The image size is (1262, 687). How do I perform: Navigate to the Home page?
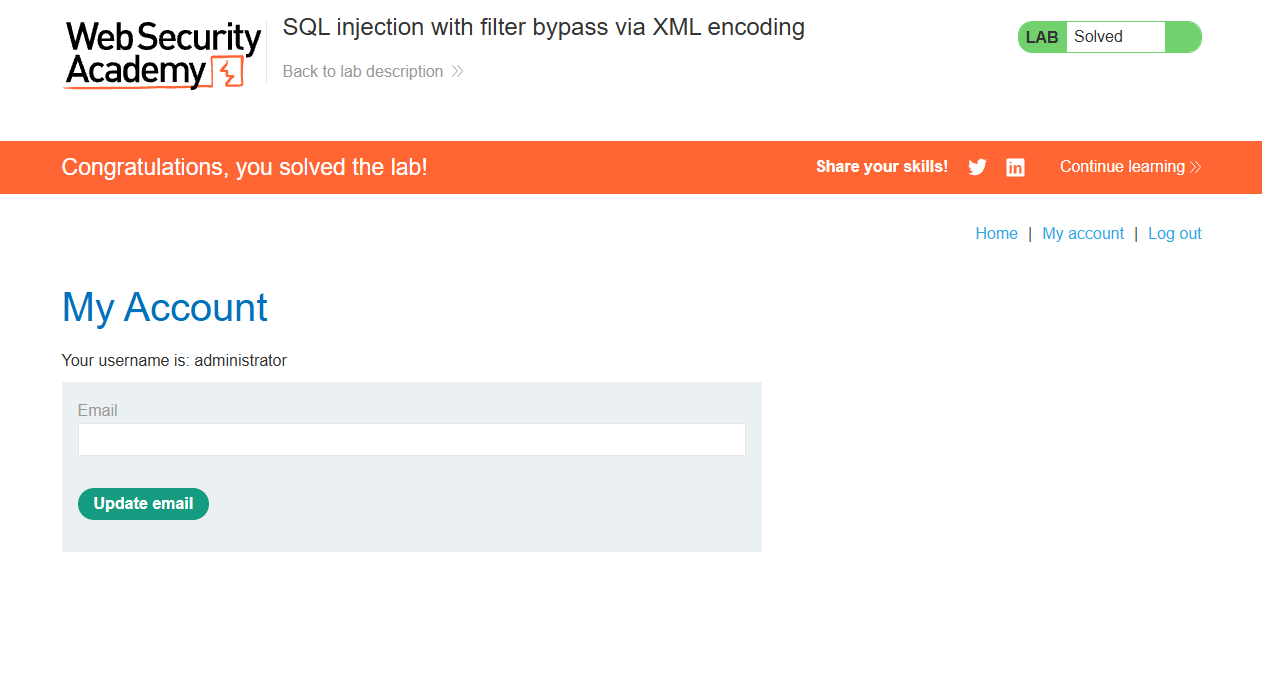click(x=996, y=234)
